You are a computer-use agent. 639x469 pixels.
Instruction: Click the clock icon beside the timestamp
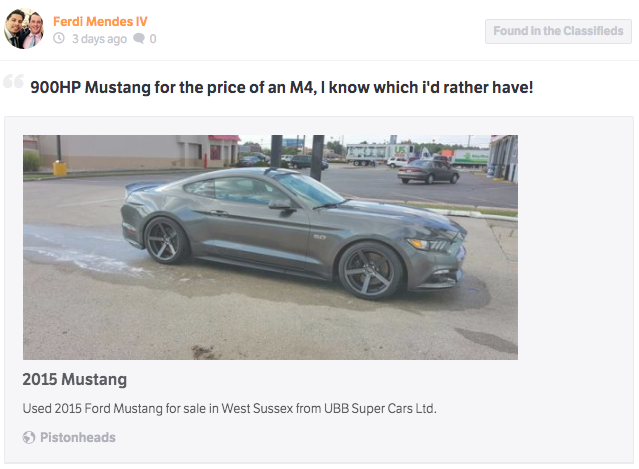[59, 39]
